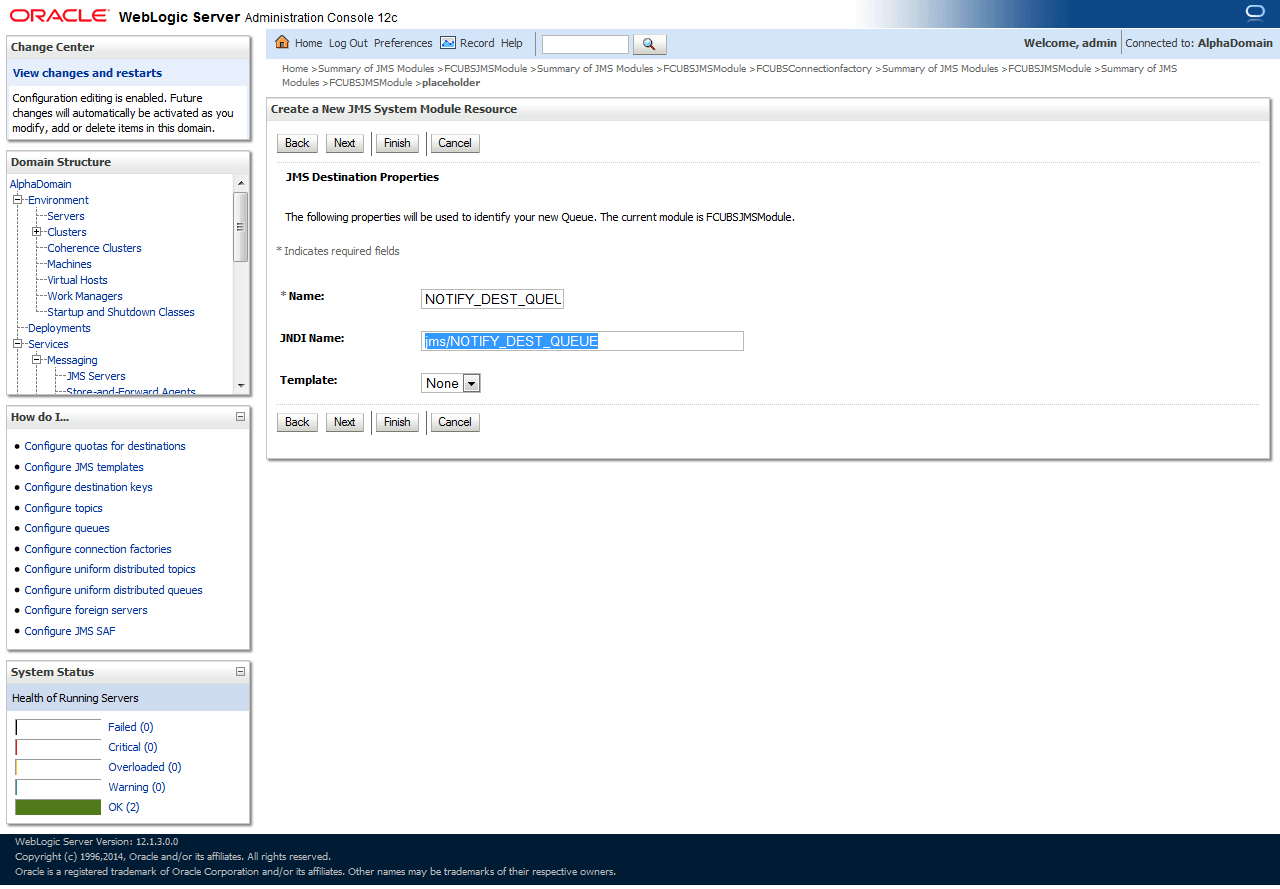Screen dimensions: 1280x889
Task: Select Virtual Hosts tree item
Action: tap(77, 280)
